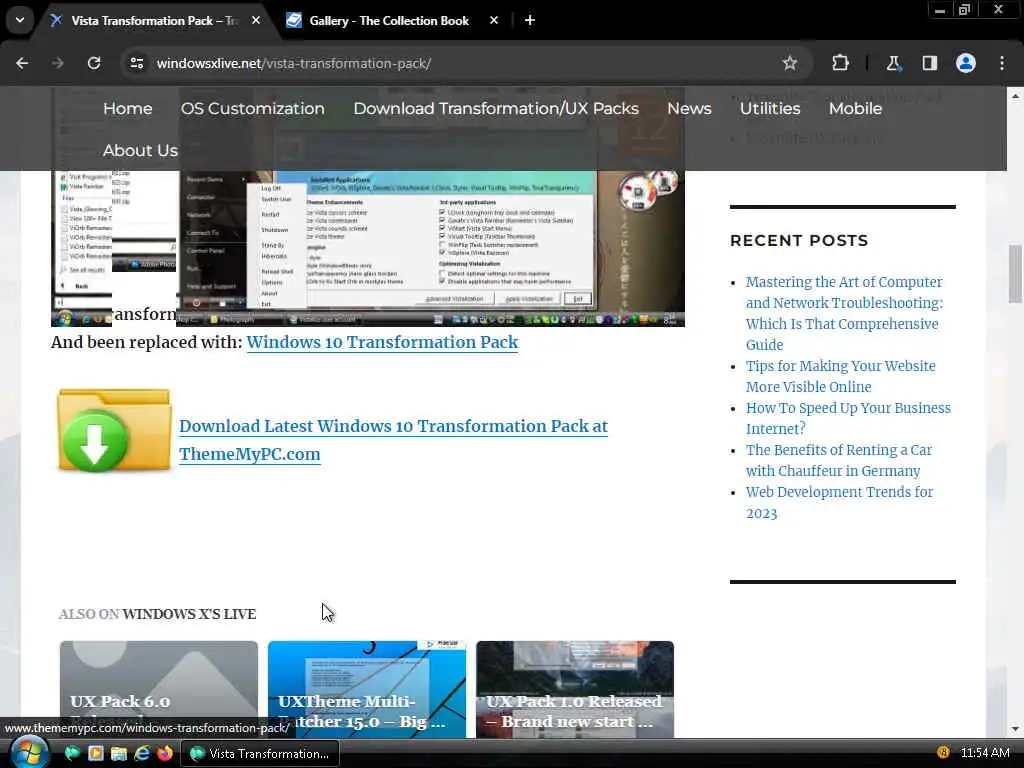Close the Gallery - The Collection Book tab

[x=494, y=20]
